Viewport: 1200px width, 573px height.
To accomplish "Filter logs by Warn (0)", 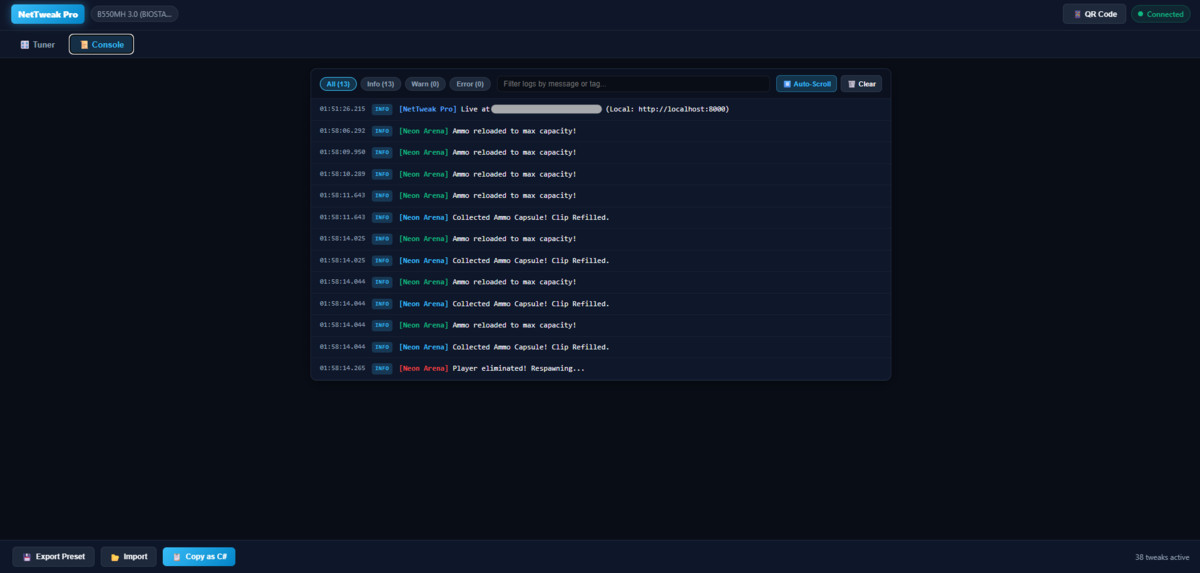I will click(x=425, y=84).
